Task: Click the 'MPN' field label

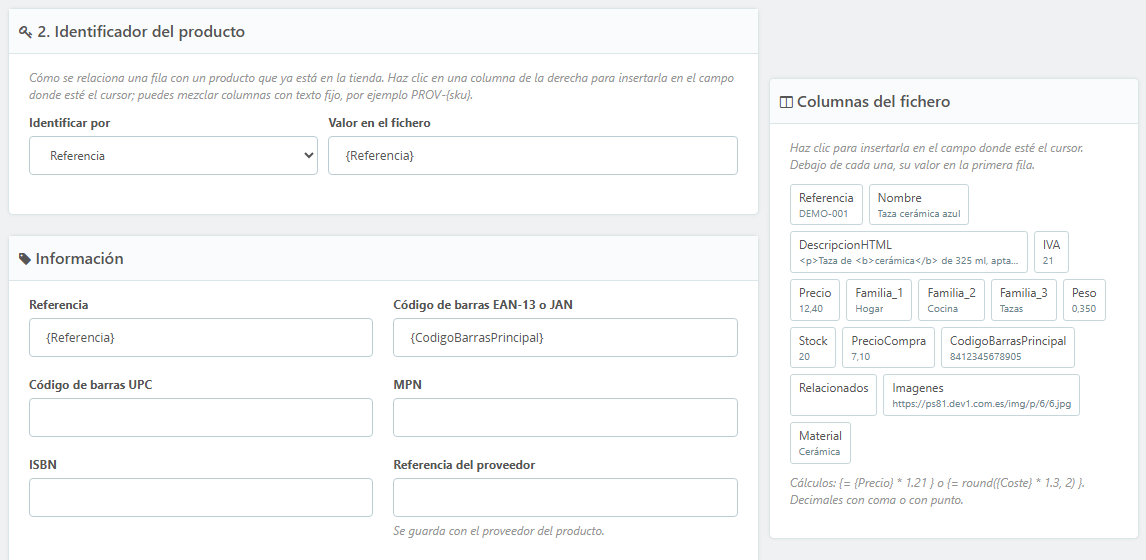Action: pos(407,385)
